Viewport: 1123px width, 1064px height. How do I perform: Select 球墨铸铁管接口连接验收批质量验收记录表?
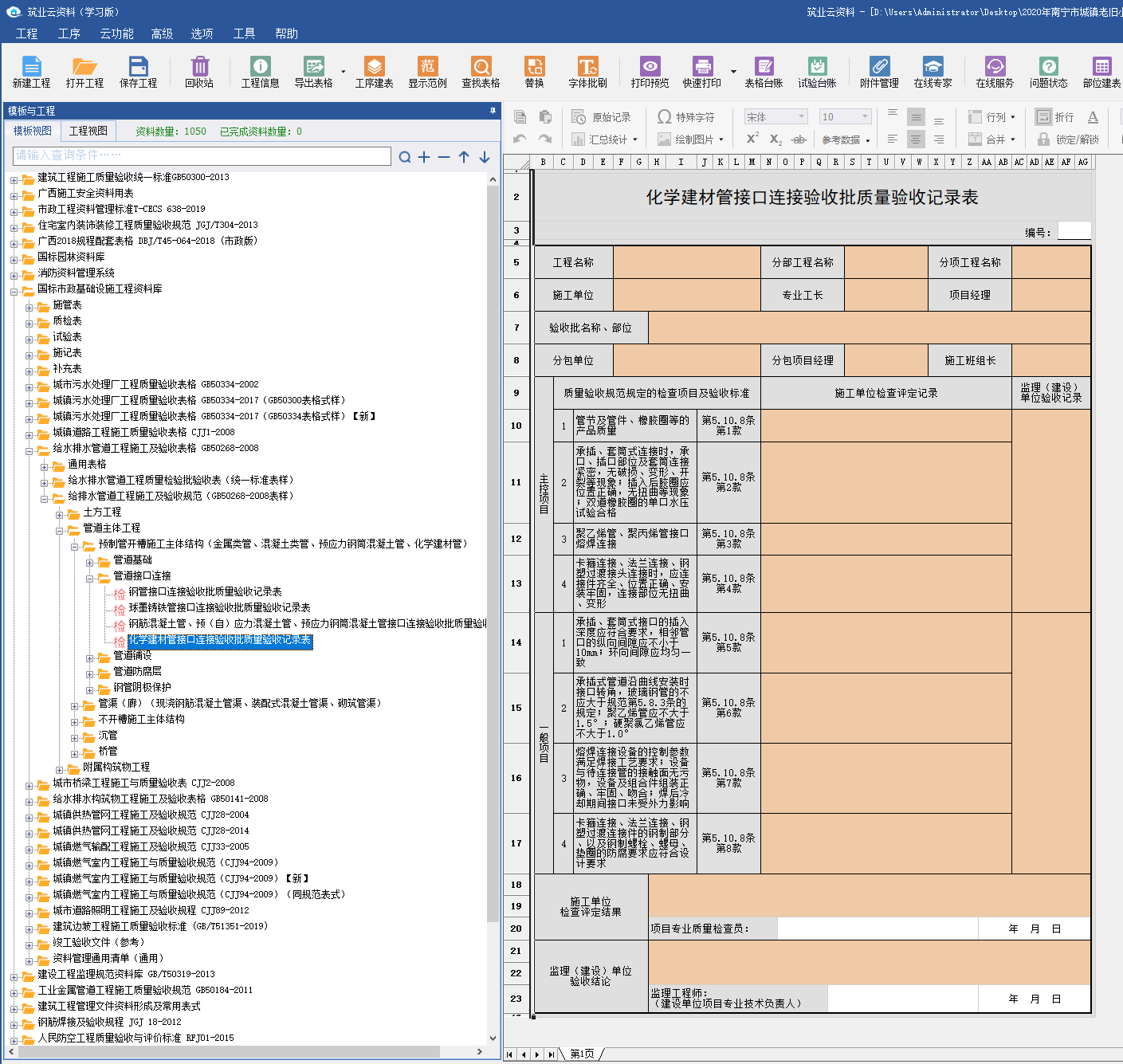(220, 607)
